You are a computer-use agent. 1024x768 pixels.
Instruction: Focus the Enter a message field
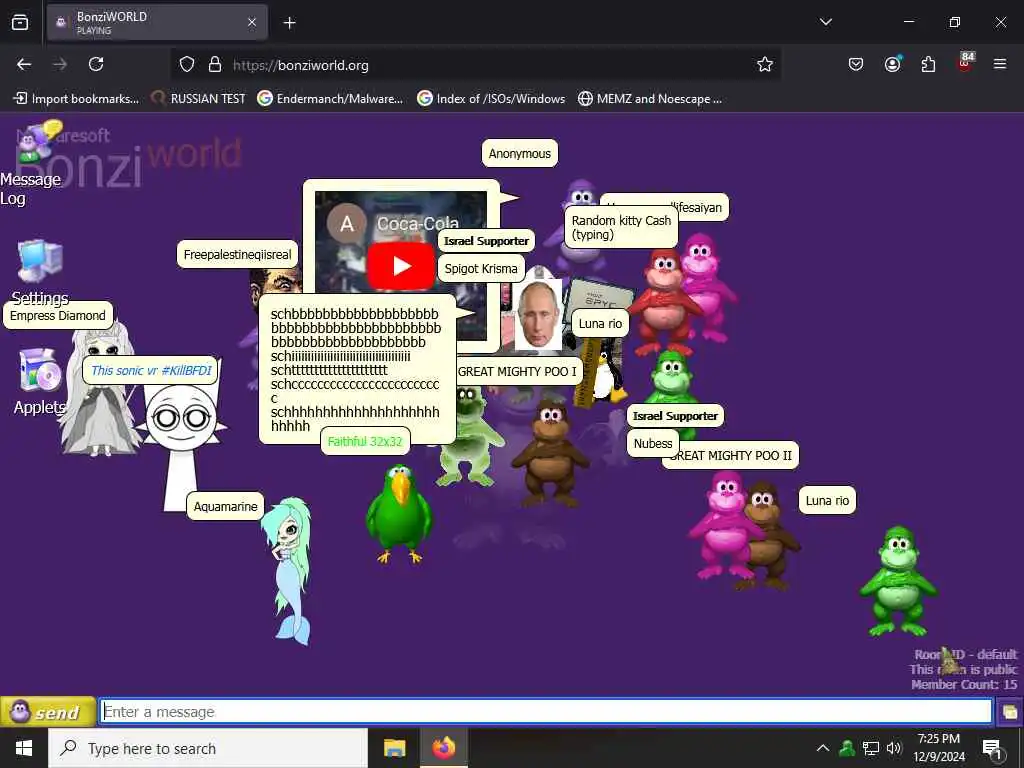(x=546, y=711)
